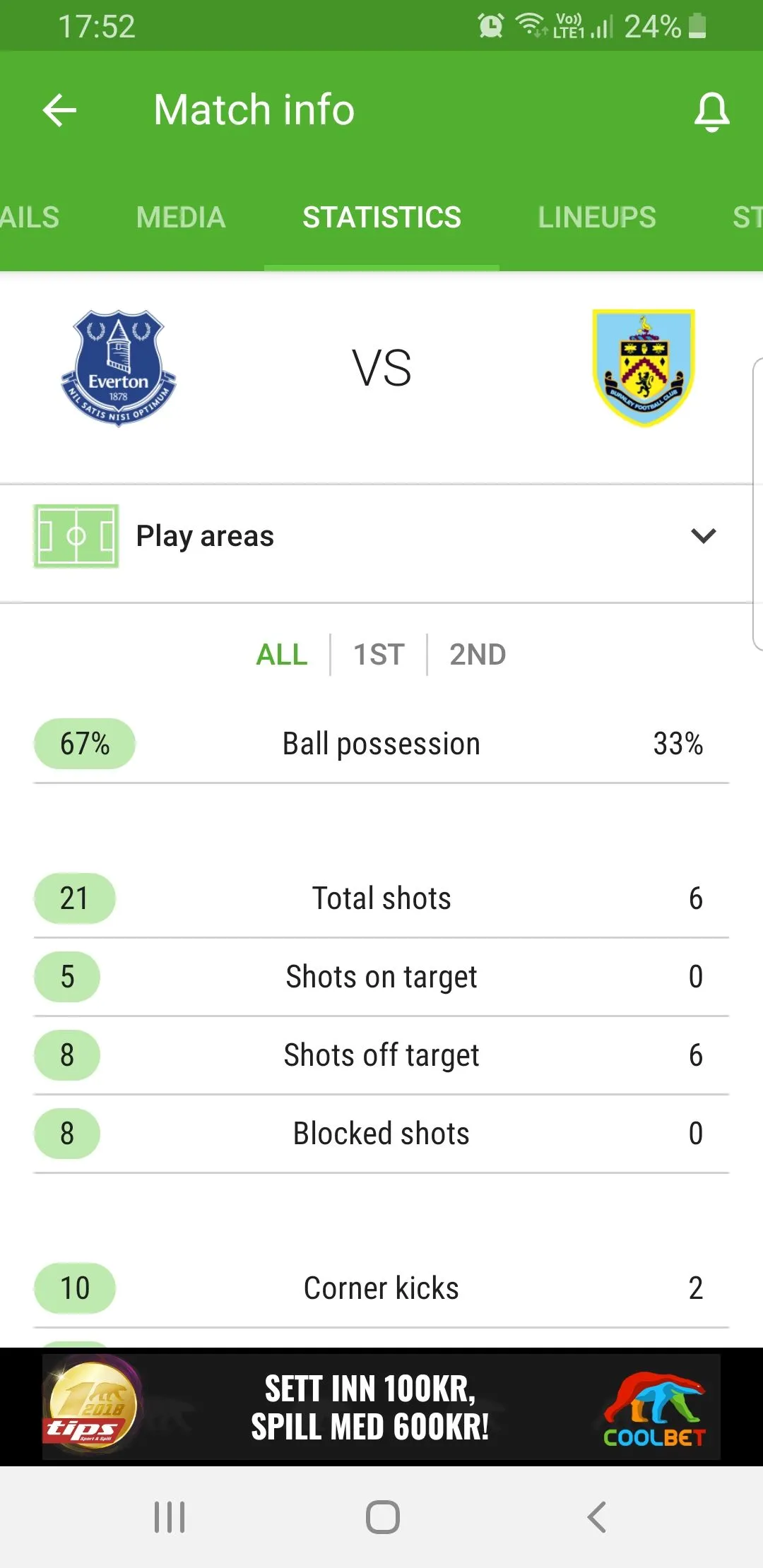763x1568 pixels.
Task: Switch to the LINEUPS tab
Action: [x=597, y=218]
